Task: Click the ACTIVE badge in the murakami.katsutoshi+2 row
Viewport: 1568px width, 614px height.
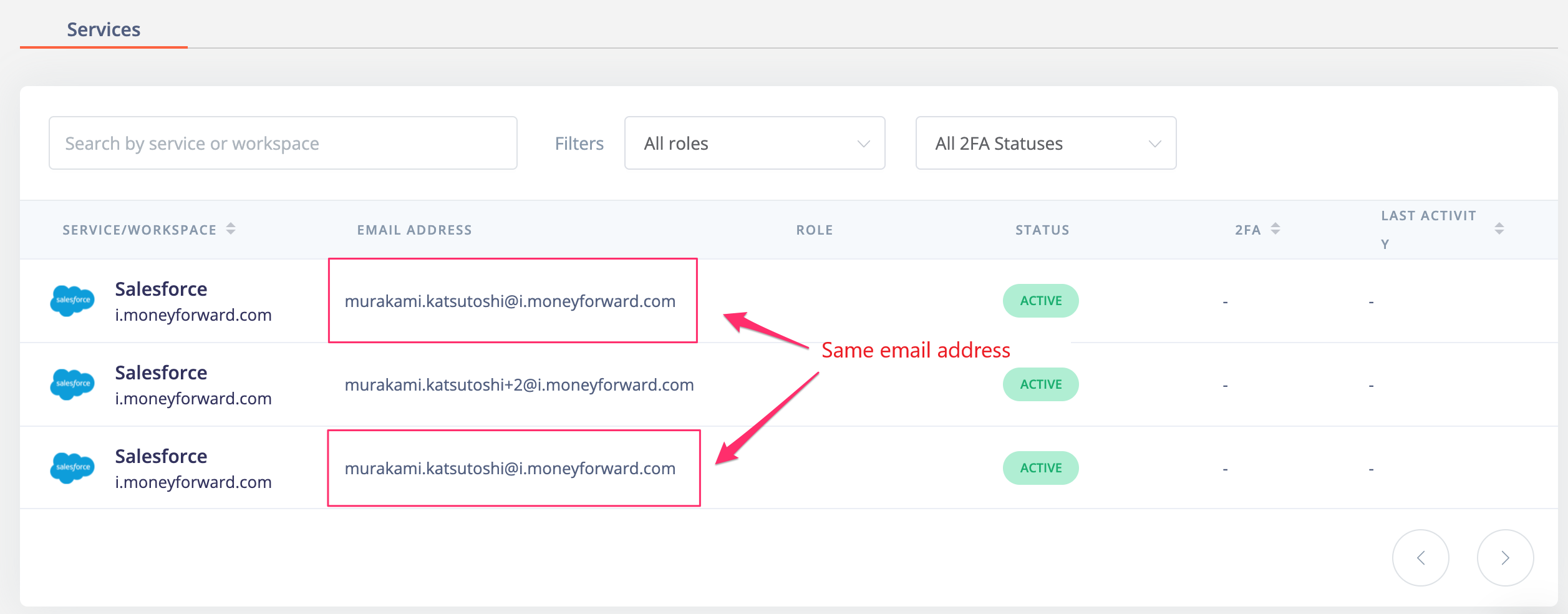Action: tap(1041, 384)
